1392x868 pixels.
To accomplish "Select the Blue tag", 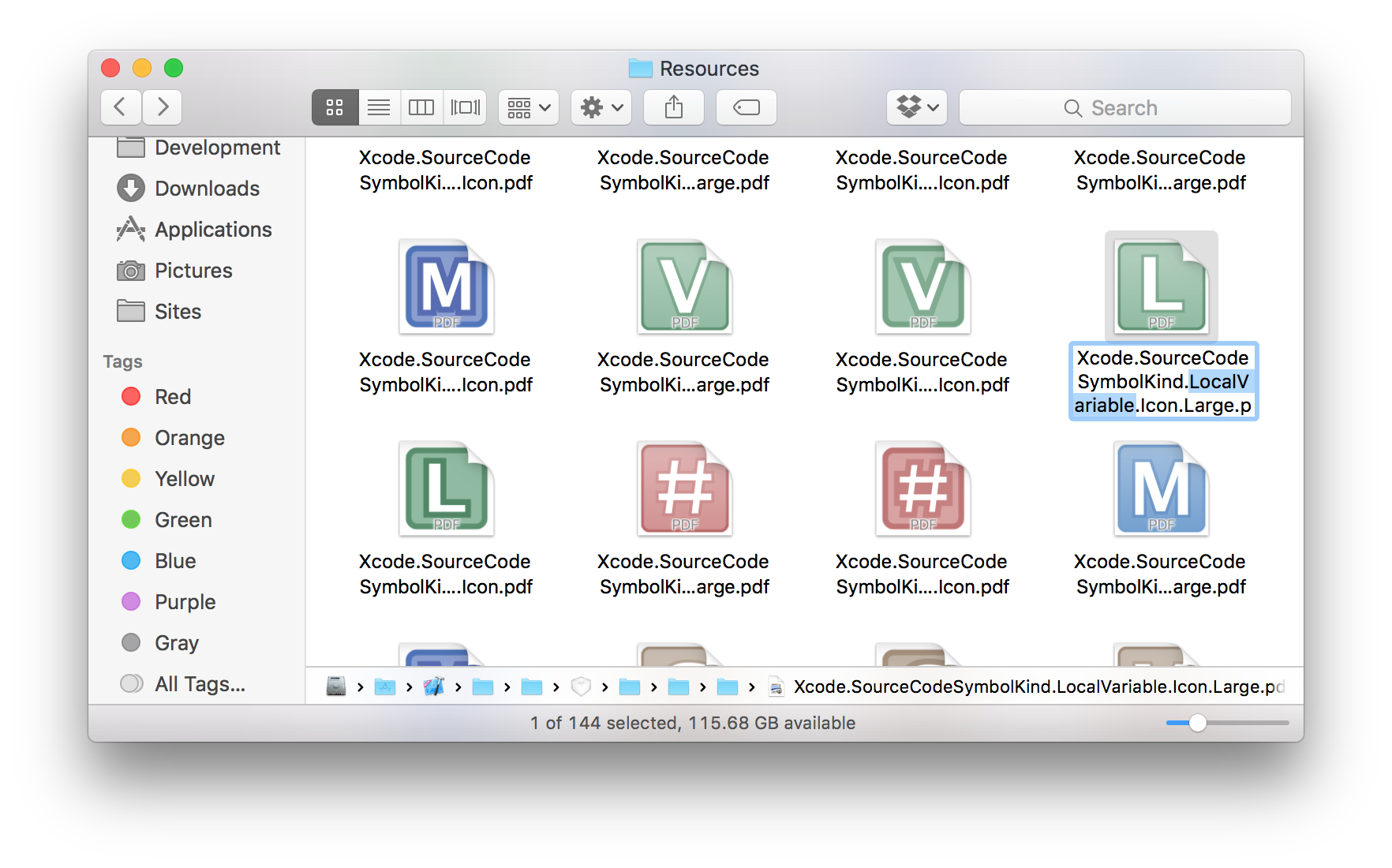I will pyautogui.click(x=159, y=561).
